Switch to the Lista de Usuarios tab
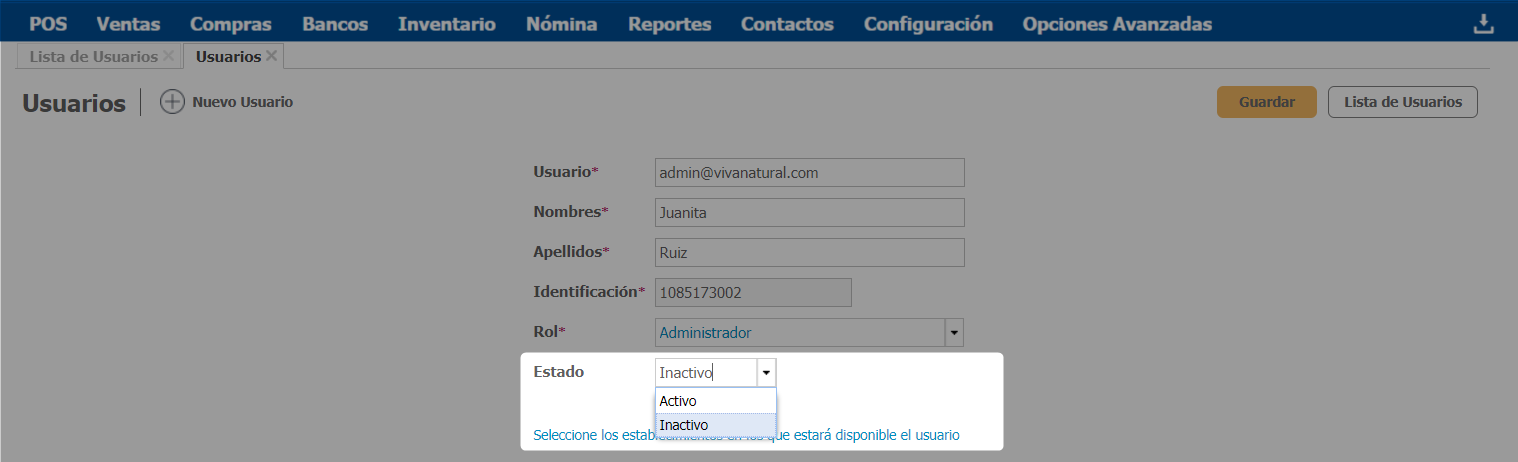This screenshot has width=1518, height=462. click(93, 56)
